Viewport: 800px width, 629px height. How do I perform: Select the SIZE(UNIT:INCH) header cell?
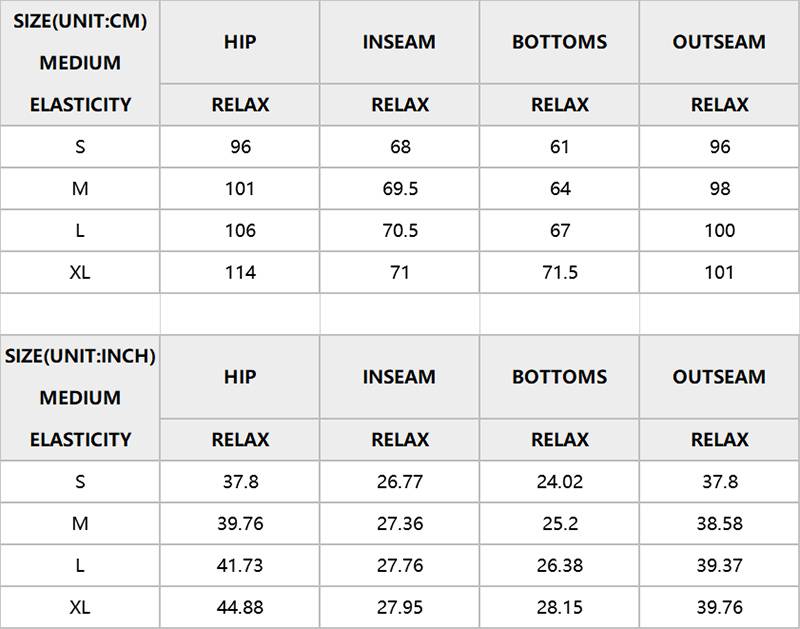point(80,398)
